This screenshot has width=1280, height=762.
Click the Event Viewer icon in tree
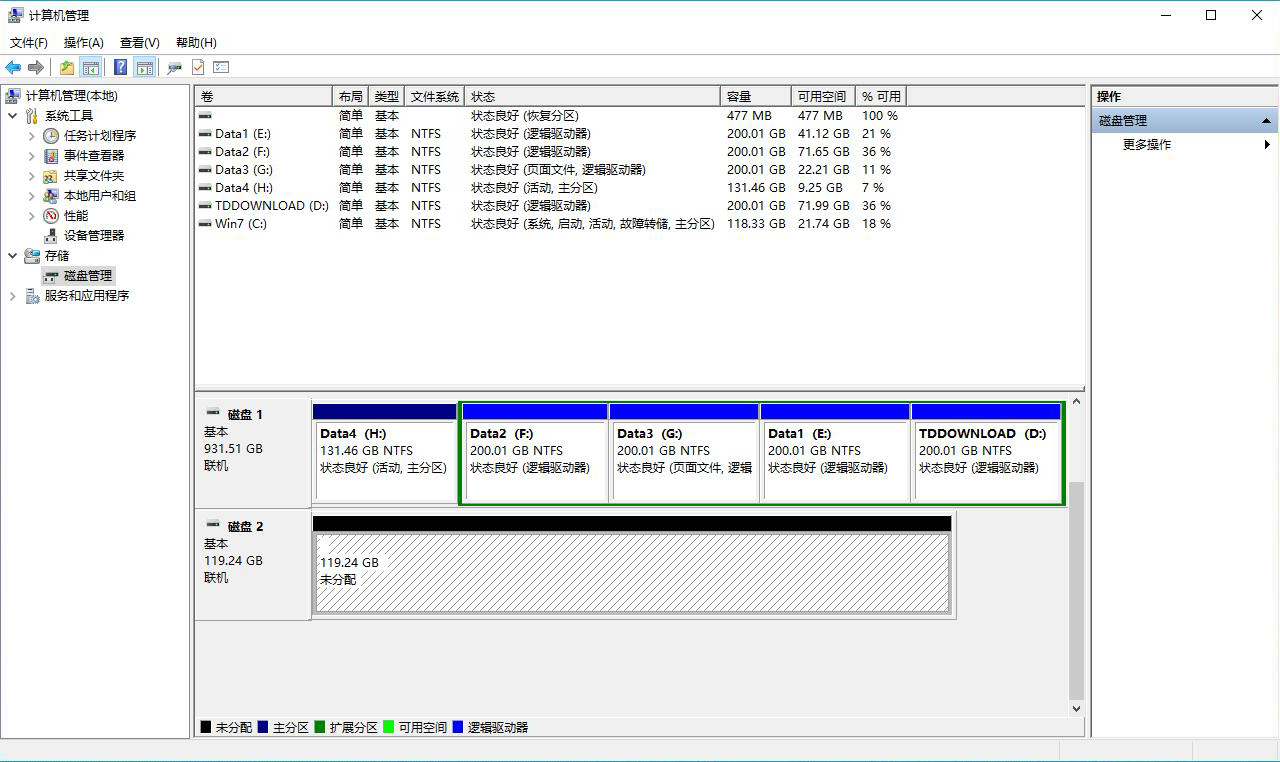[51, 156]
